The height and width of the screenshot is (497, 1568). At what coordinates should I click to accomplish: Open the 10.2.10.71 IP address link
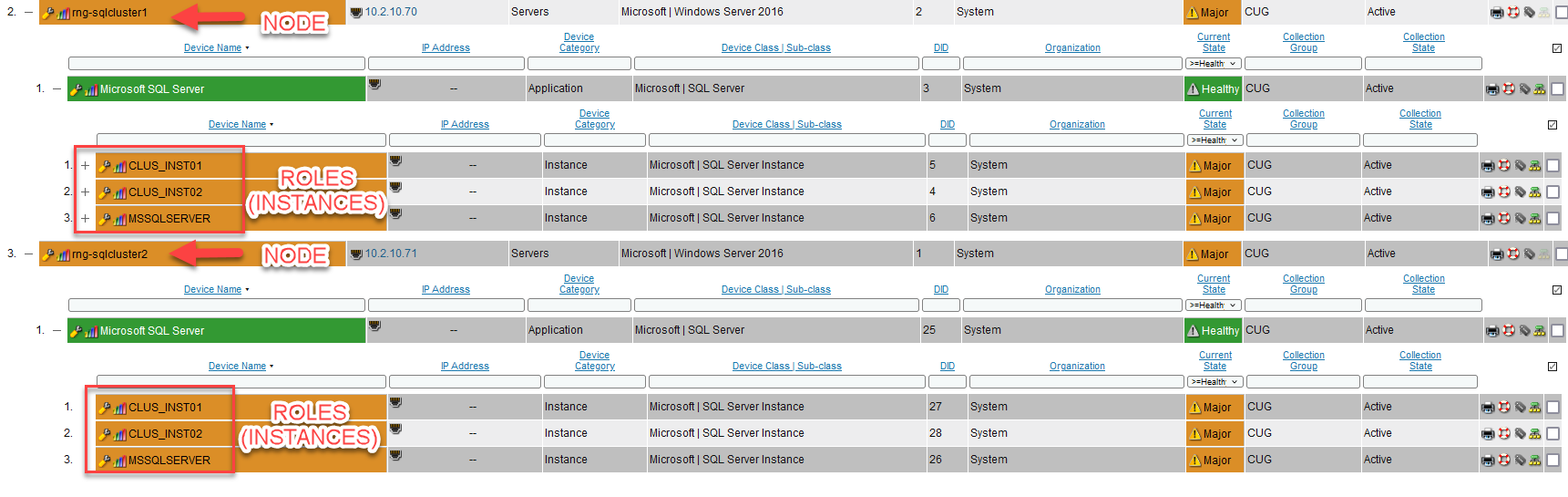[391, 254]
